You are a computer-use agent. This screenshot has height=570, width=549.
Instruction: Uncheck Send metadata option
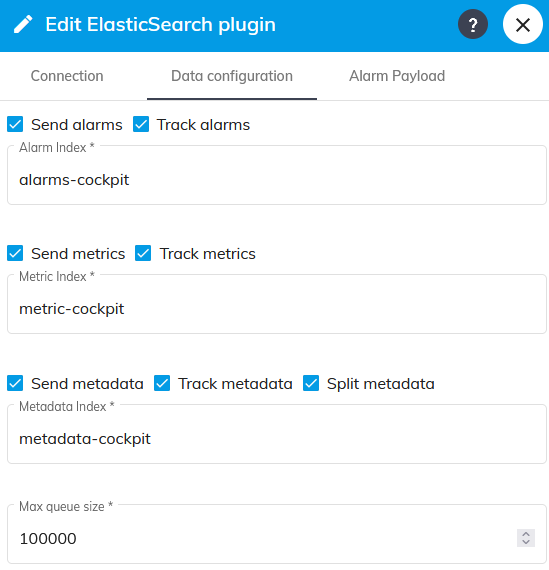[x=15, y=384]
